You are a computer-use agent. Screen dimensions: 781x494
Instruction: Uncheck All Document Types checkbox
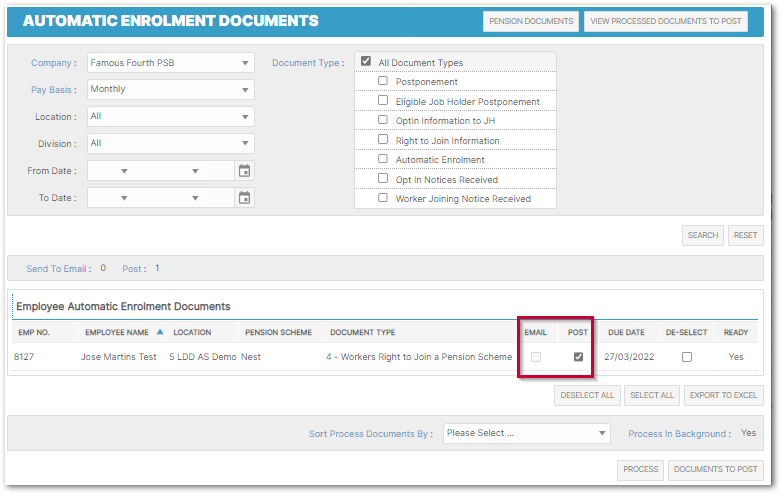(x=366, y=62)
